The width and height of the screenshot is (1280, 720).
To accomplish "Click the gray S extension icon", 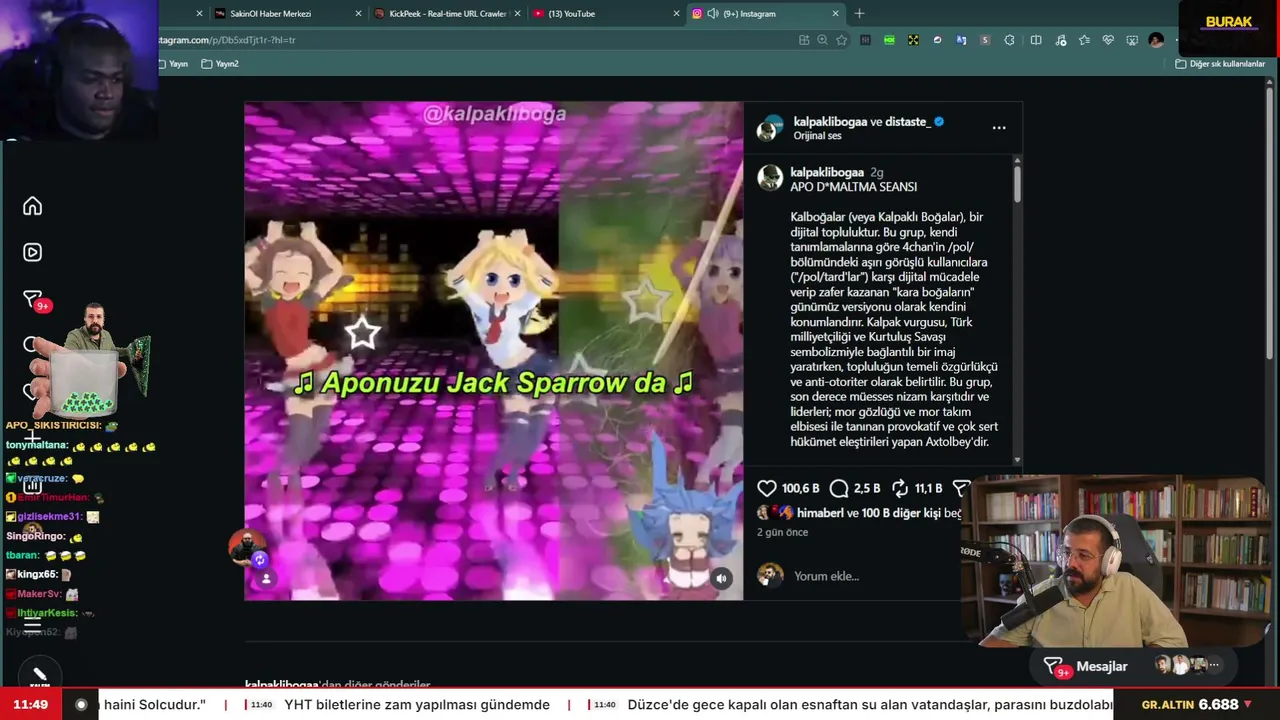I will point(985,40).
